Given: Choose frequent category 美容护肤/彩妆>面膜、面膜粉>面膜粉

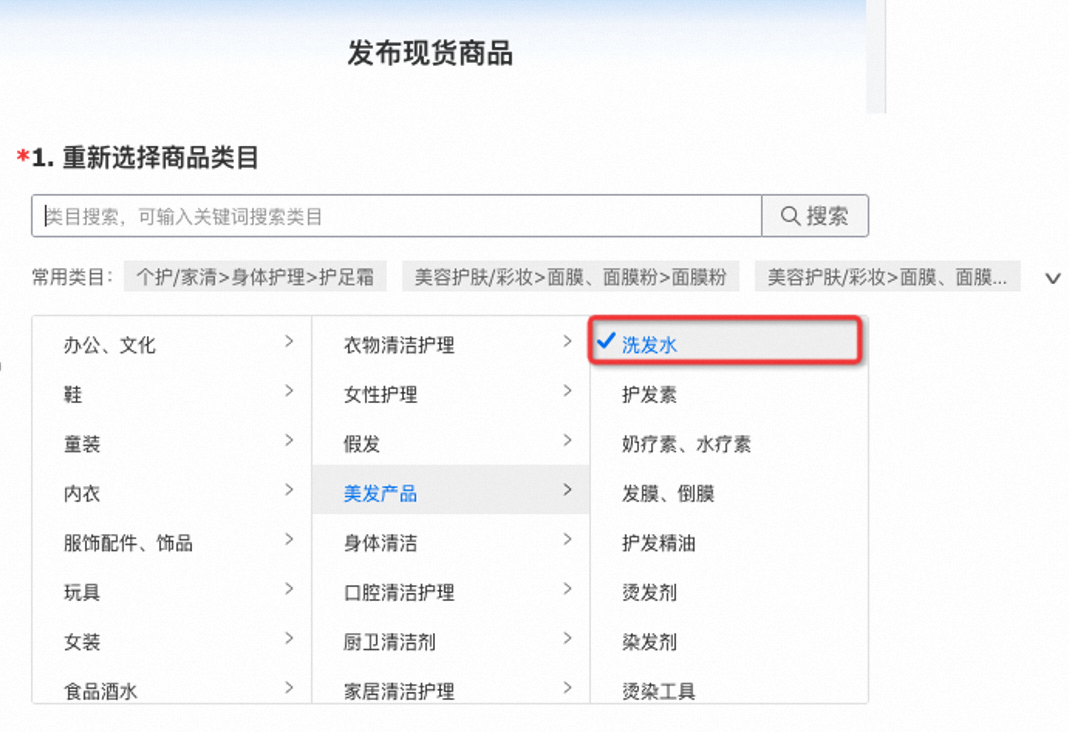Looking at the screenshot, I should pyautogui.click(x=570, y=277).
